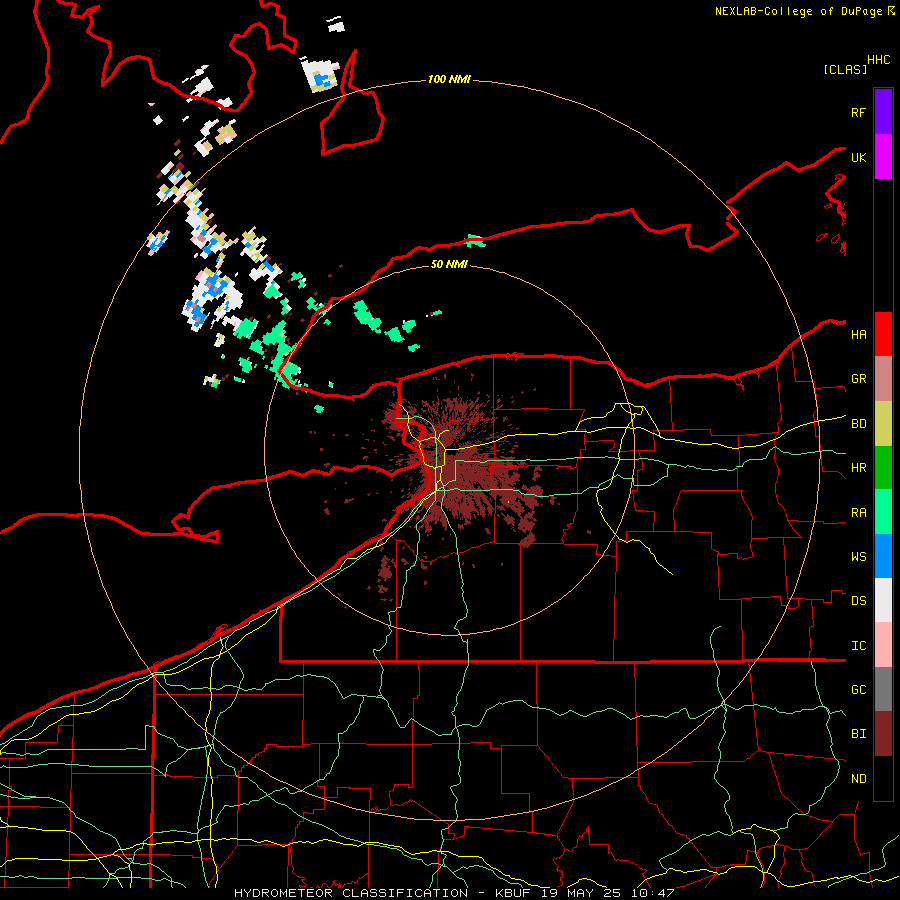Click the HYDROMETEOR CLASSIFICATION title text
This screenshot has height=900, width=900.
pos(351,893)
